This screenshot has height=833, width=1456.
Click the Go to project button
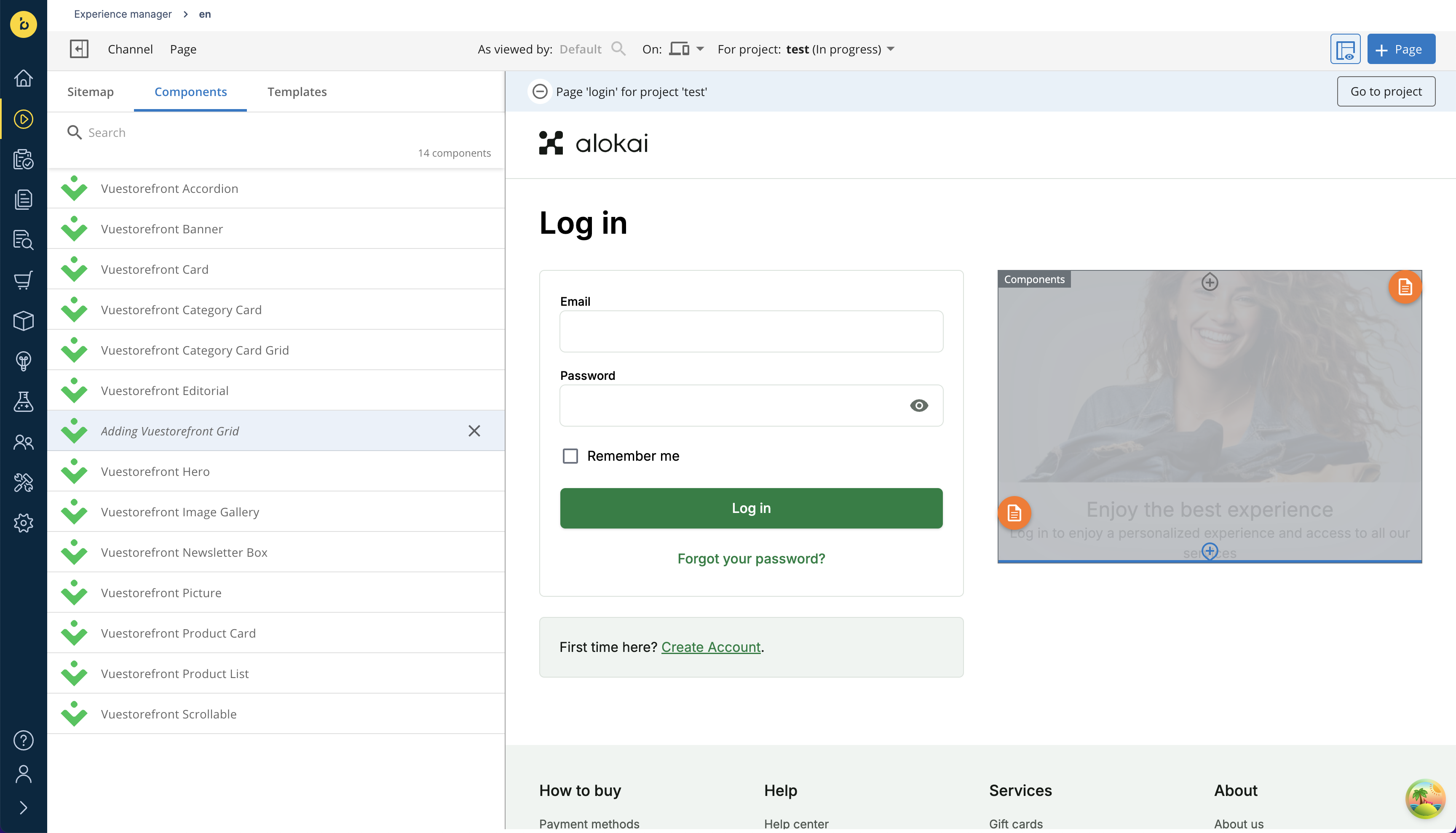[x=1386, y=91]
